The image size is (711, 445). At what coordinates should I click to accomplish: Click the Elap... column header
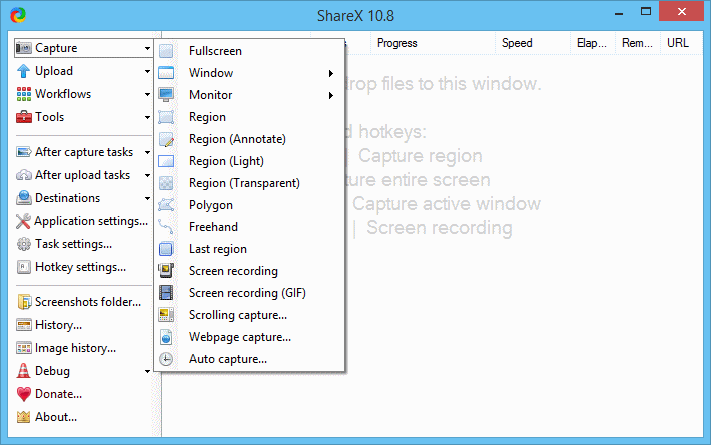(593, 43)
